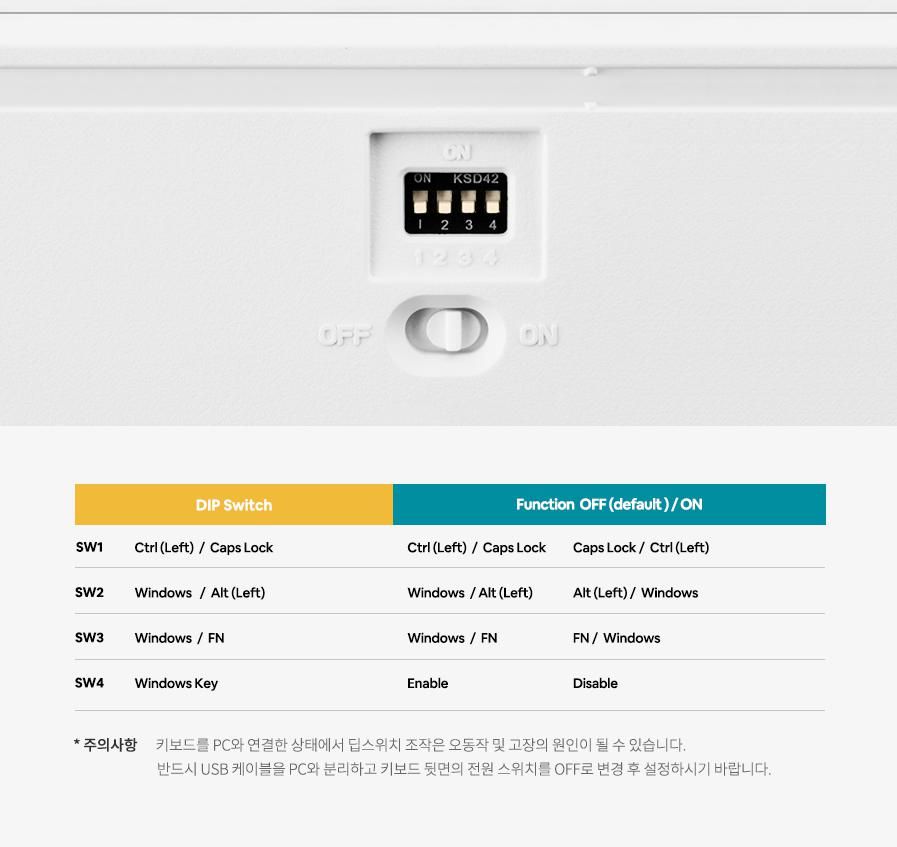This screenshot has height=847, width=897.
Task: Click the Caps Lock / Ctrl (Left) ON value
Action: tap(640, 547)
